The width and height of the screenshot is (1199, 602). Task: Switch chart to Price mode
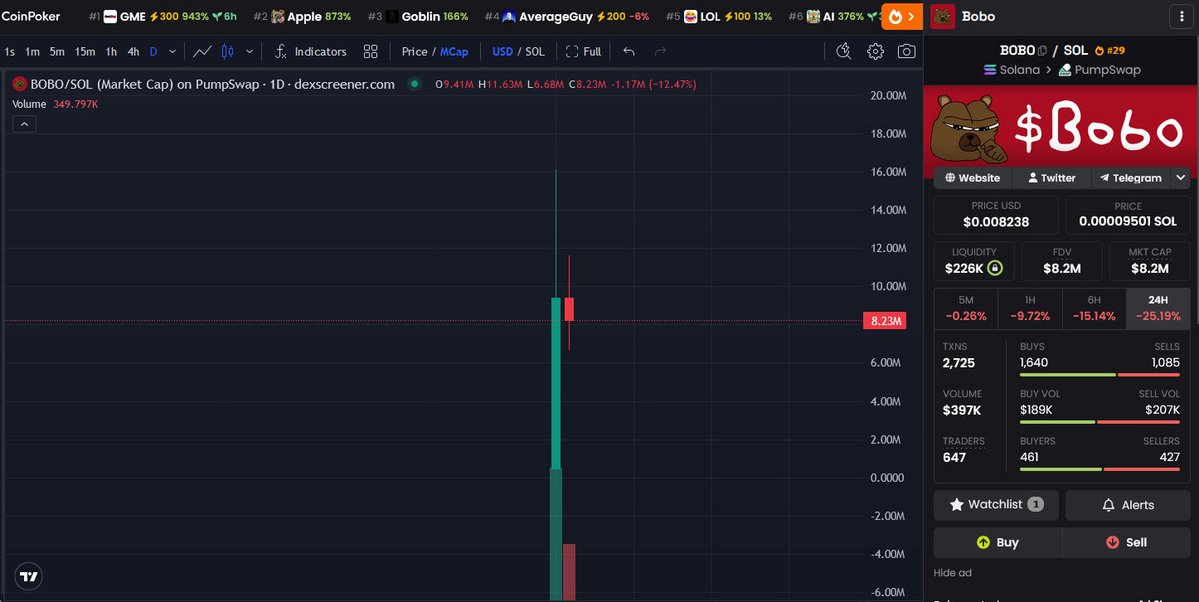pyautogui.click(x=414, y=51)
